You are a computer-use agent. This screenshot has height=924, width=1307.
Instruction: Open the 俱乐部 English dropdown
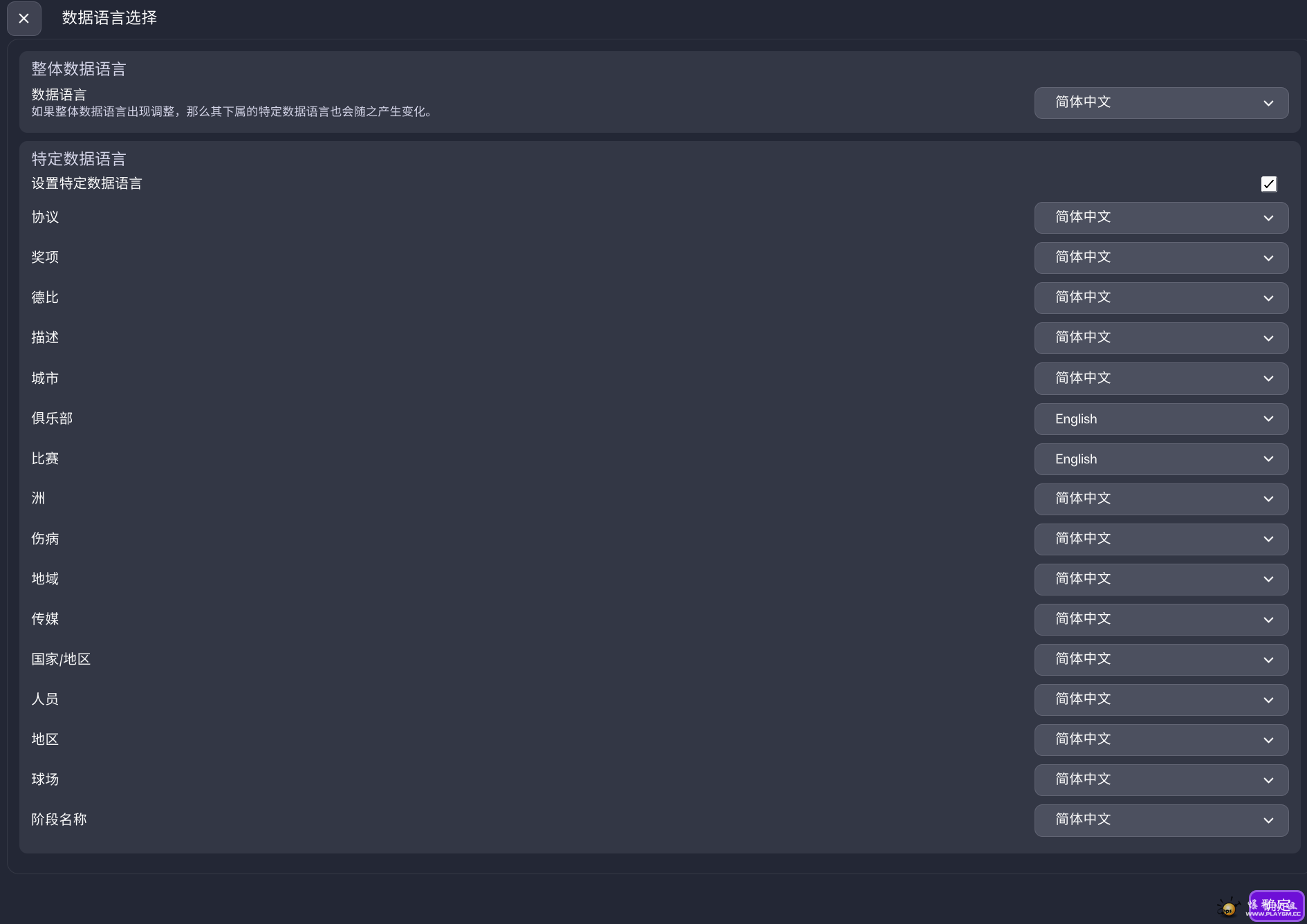click(x=1161, y=419)
